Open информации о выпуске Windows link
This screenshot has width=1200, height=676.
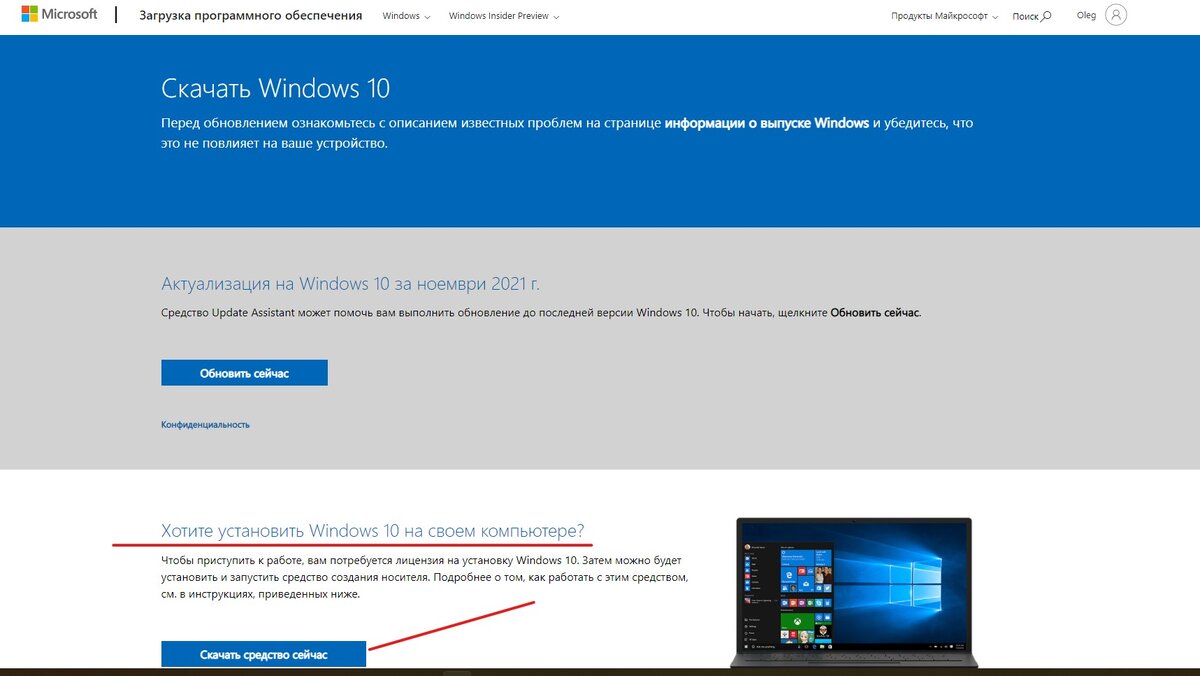pos(767,123)
